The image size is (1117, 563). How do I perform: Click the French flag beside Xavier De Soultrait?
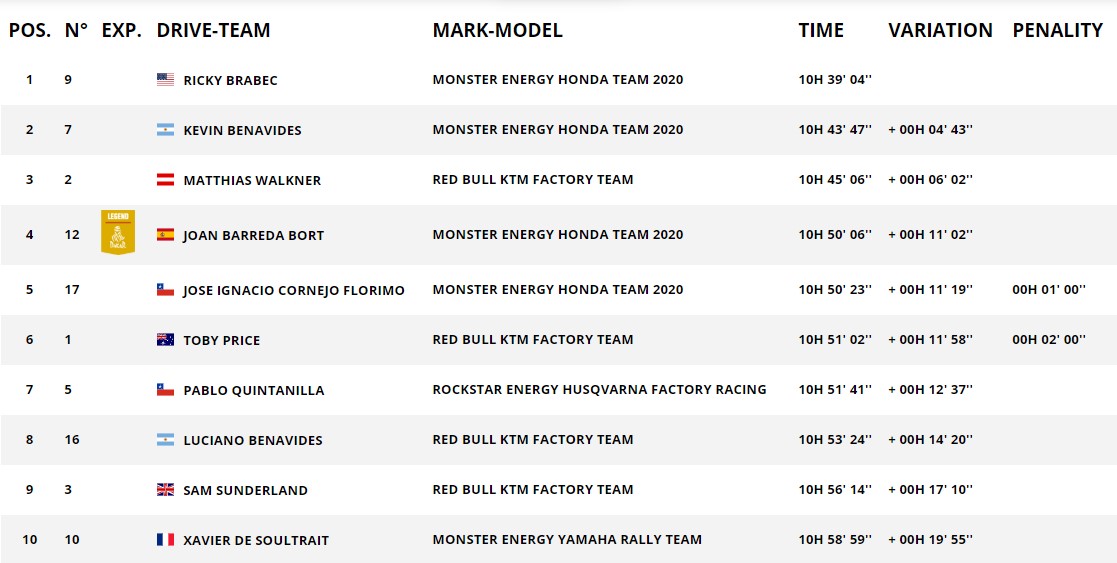[x=165, y=539]
